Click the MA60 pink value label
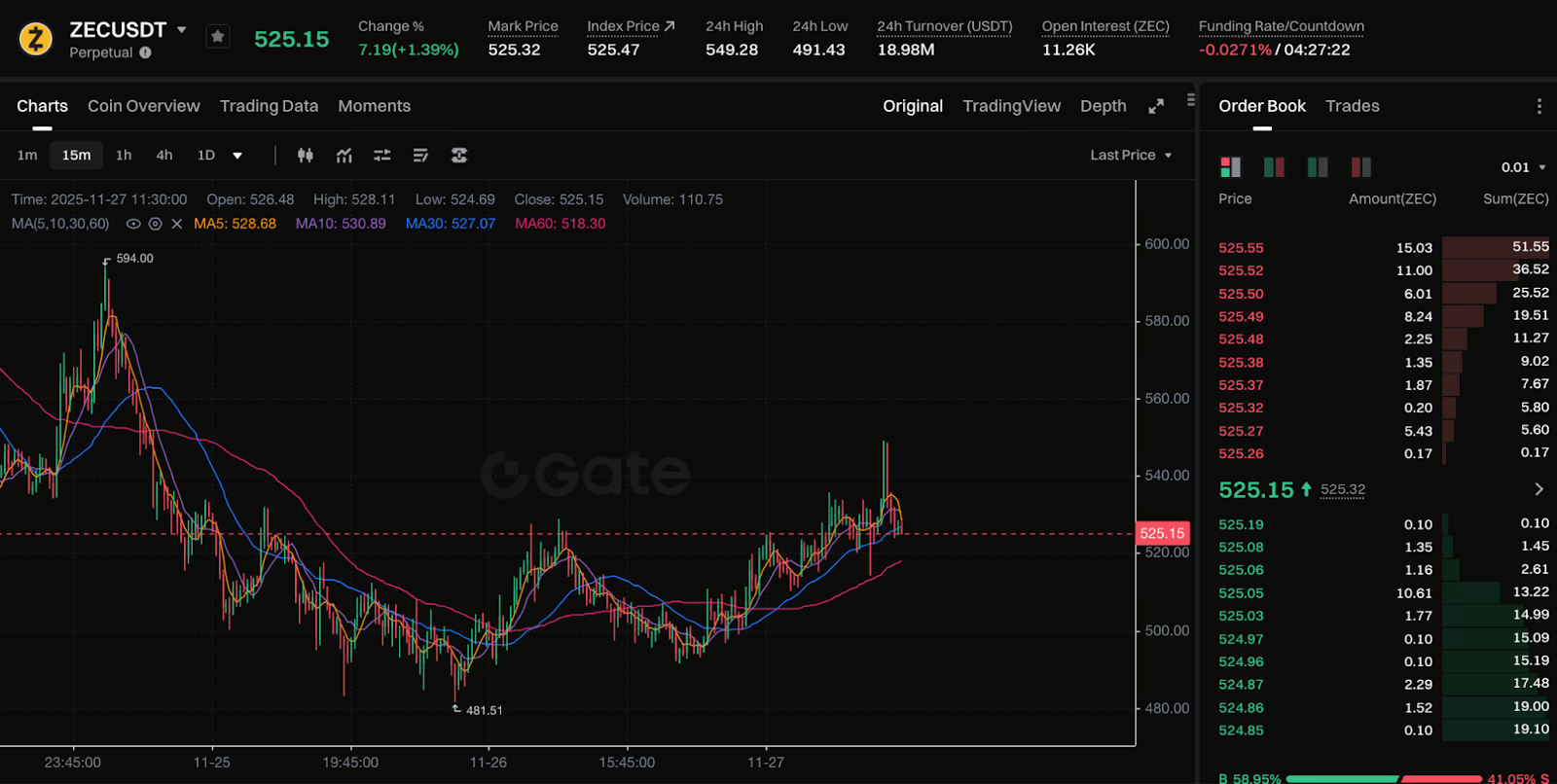The width and height of the screenshot is (1557, 784). point(561,224)
